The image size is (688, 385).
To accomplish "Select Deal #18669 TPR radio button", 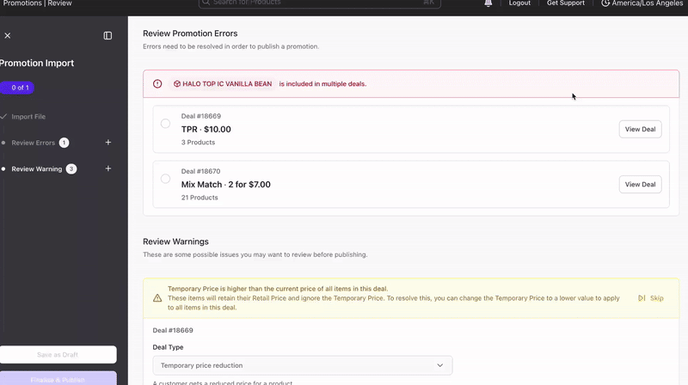I will (x=165, y=124).
